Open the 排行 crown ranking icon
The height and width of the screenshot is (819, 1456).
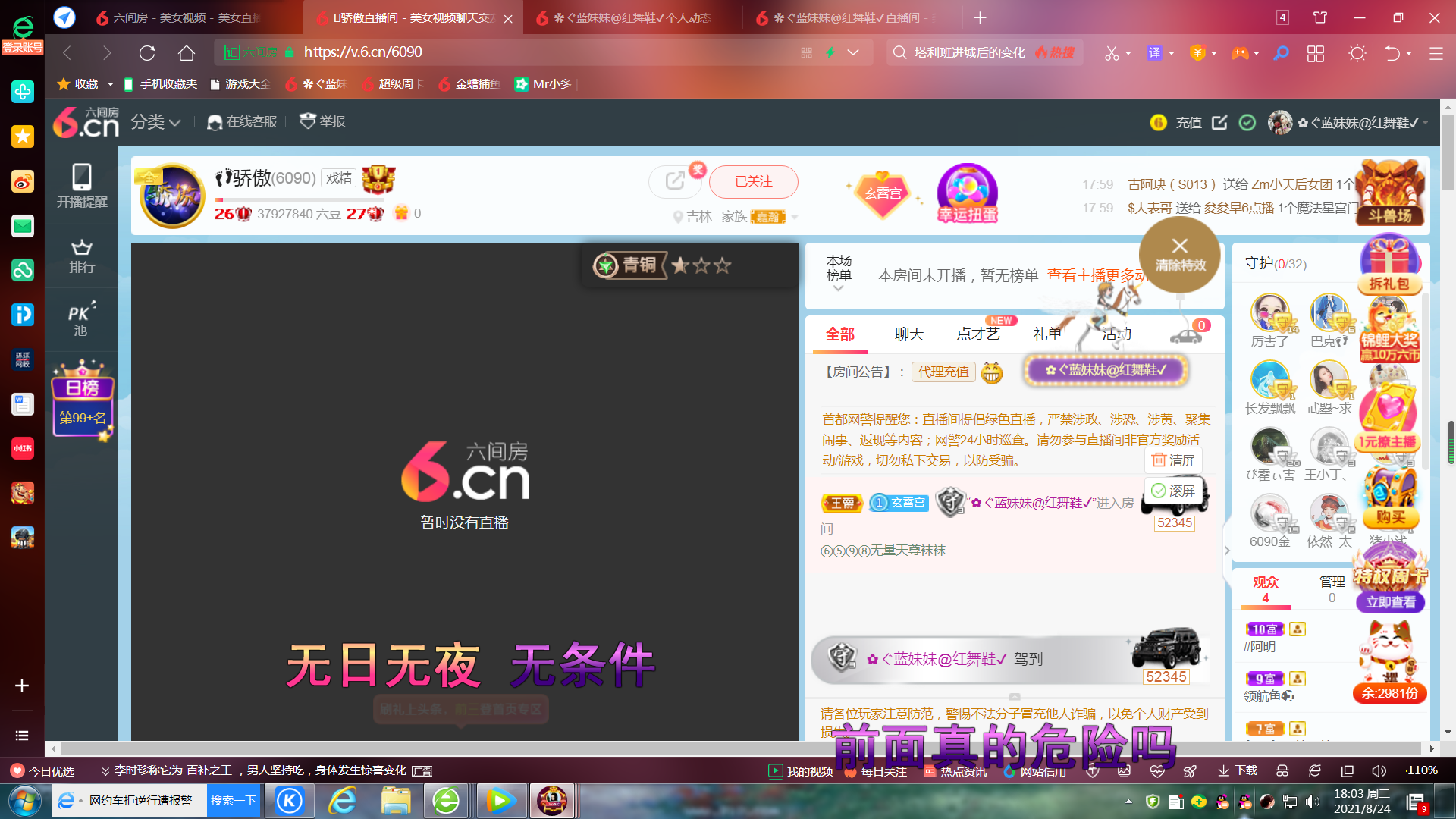(82, 256)
